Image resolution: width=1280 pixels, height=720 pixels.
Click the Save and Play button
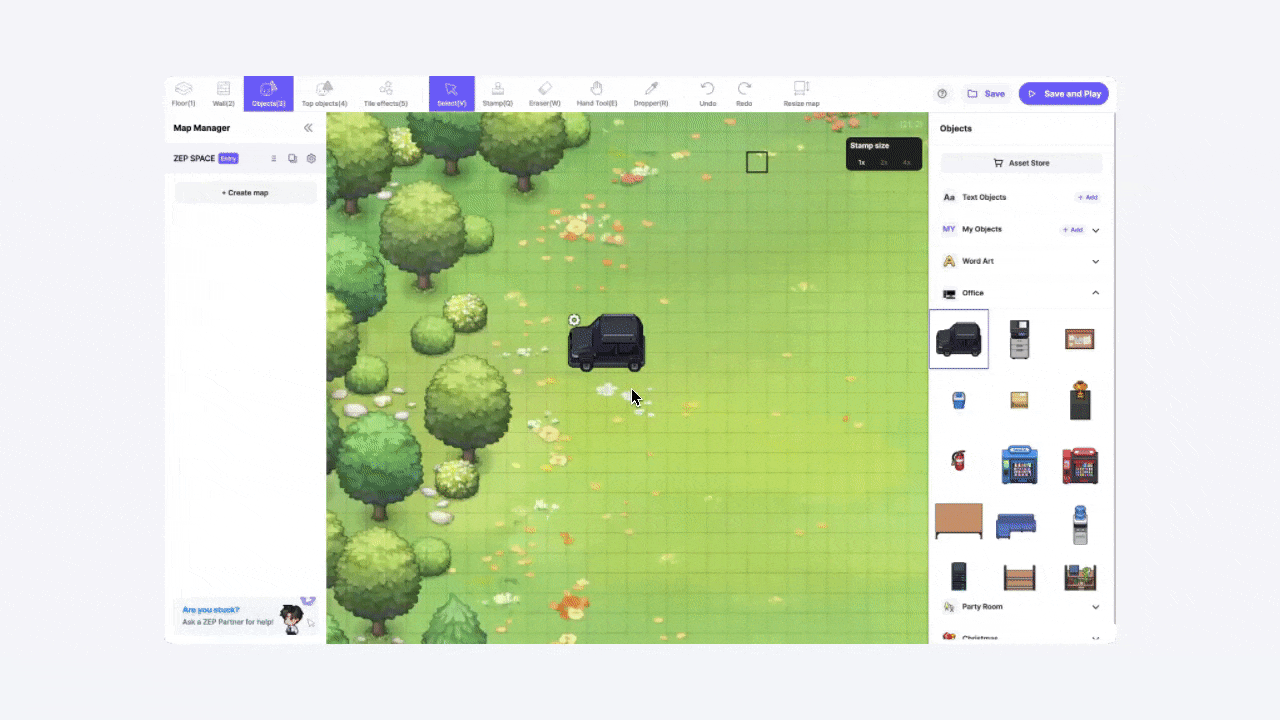coord(1064,94)
